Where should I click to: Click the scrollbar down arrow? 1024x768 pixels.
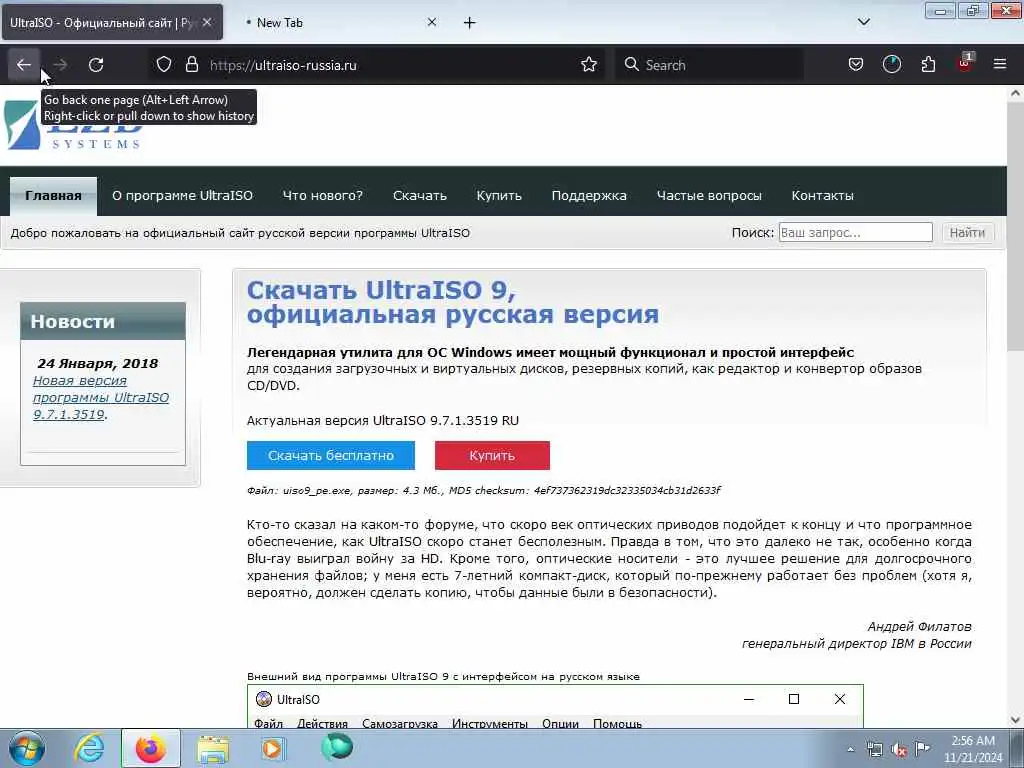pyautogui.click(x=1015, y=720)
